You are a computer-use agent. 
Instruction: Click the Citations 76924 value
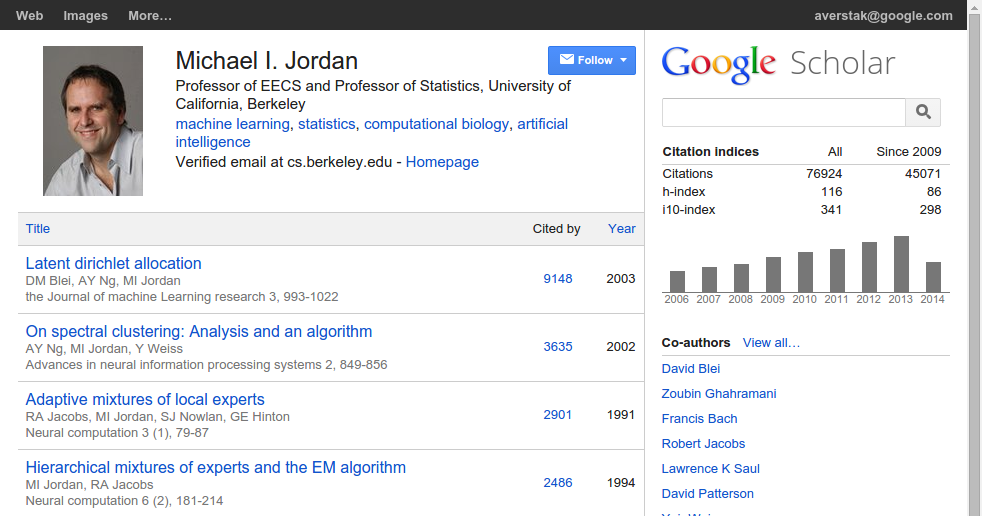pyautogui.click(x=824, y=173)
